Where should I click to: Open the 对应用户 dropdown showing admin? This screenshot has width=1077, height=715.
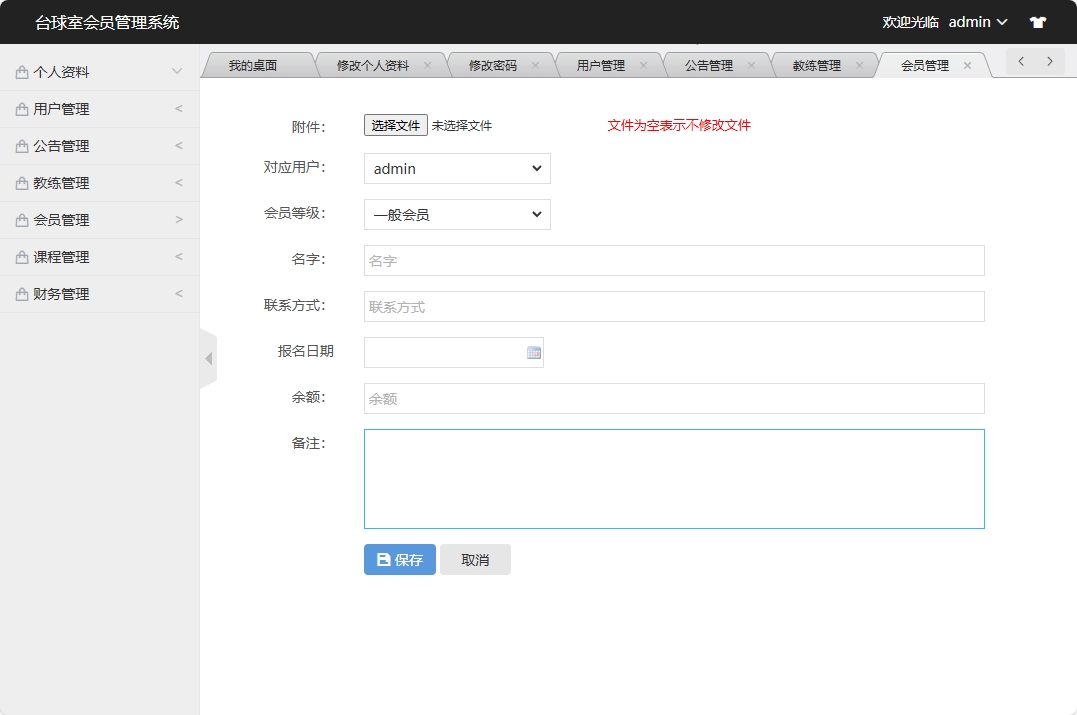tap(456, 168)
